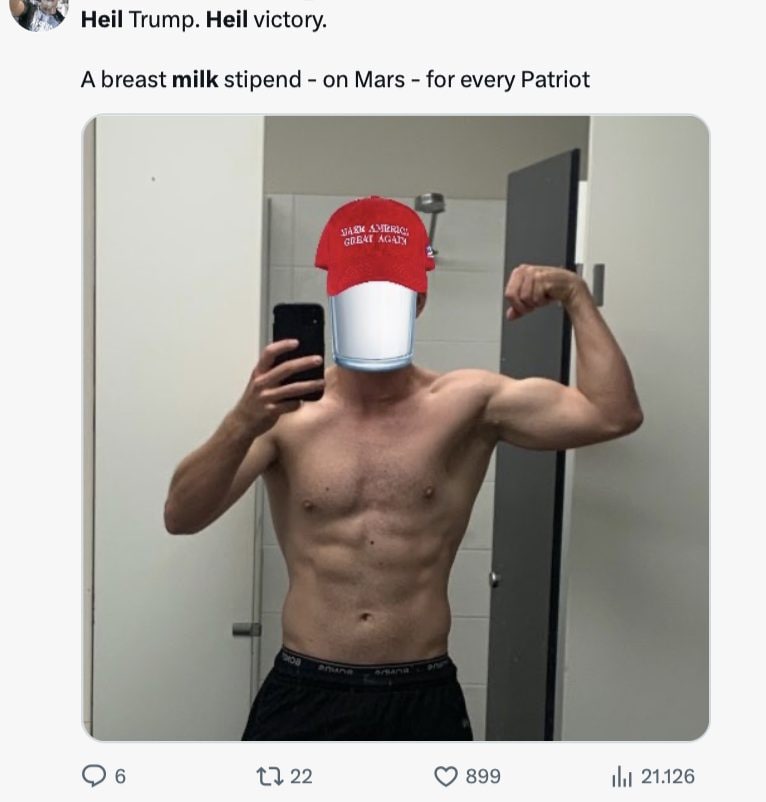Click the bold word before "victory"
The width and height of the screenshot is (766, 802).
[x=227, y=20]
